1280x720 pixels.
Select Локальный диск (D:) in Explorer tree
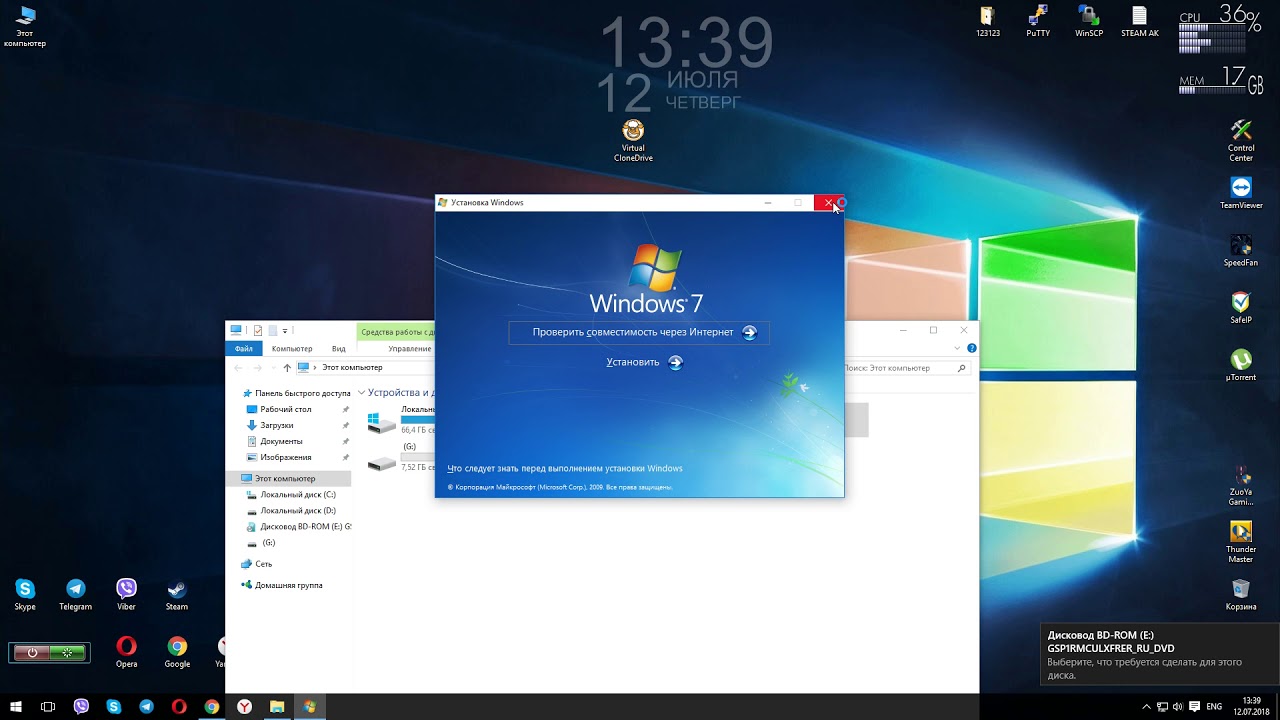point(298,511)
